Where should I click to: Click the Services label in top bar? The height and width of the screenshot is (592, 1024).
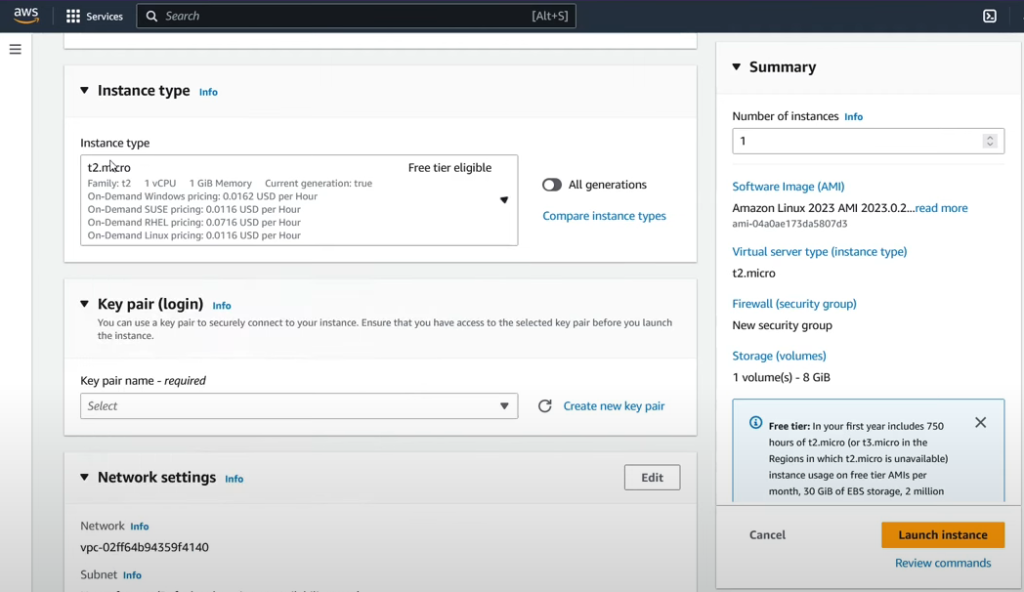(x=104, y=16)
